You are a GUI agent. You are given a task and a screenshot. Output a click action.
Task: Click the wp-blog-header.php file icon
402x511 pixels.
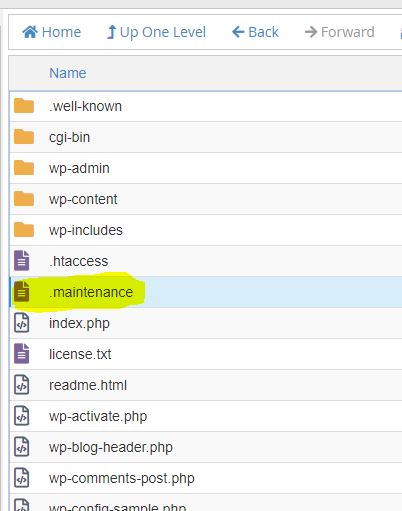click(22, 447)
